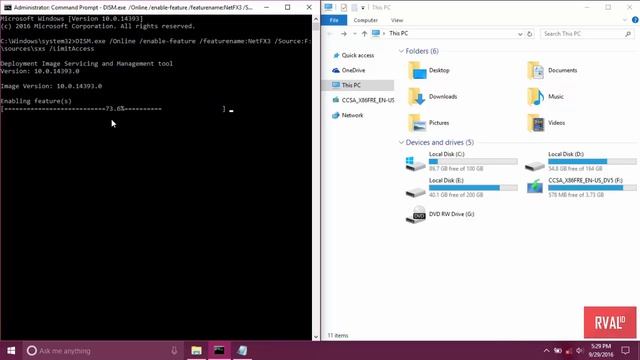Image resolution: width=640 pixels, height=360 pixels.
Task: Select CCSA_X86FRE_EN-US in navigation pane
Action: 363,100
